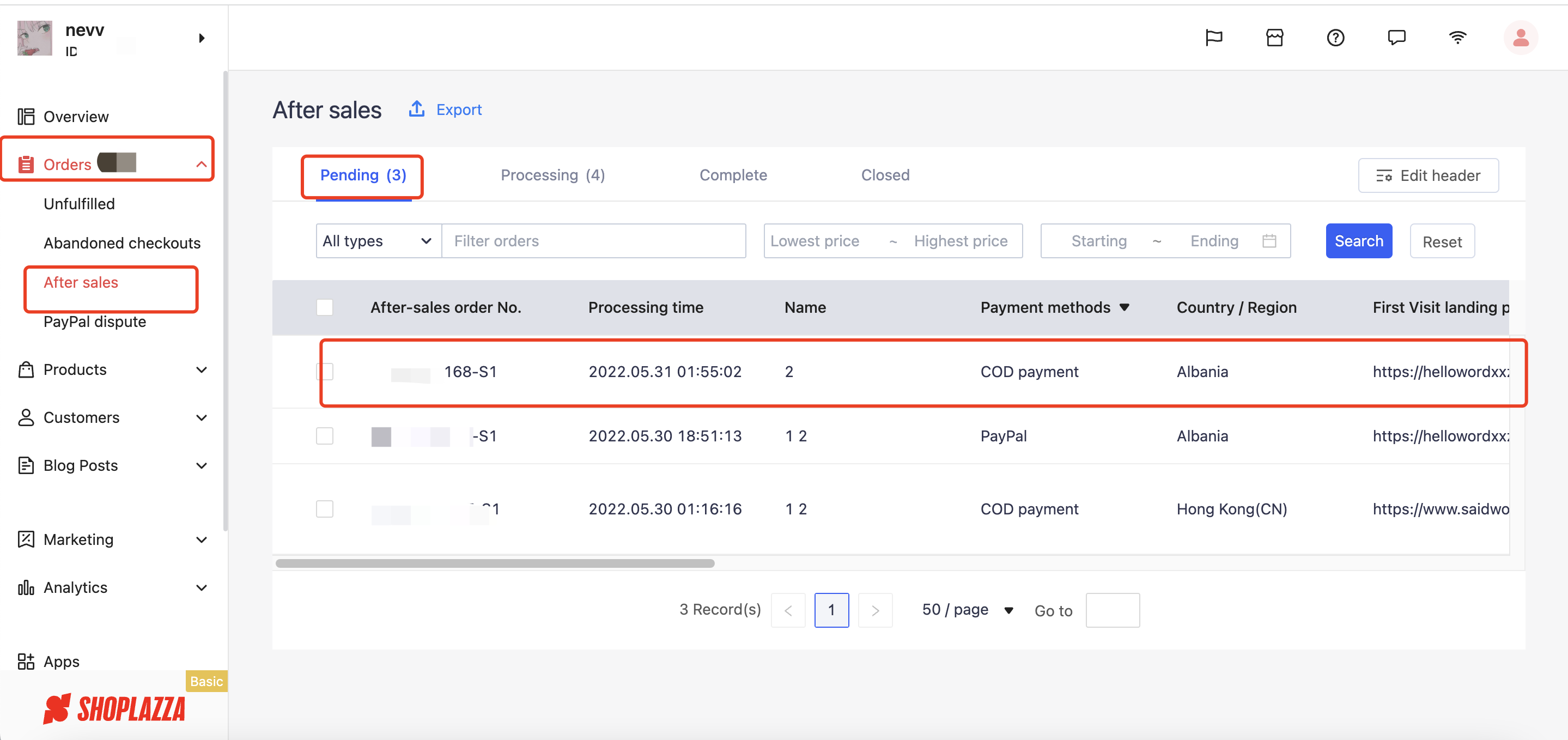The width and height of the screenshot is (1568, 740).
Task: Expand the nevv store switcher arrow
Action: coord(202,38)
